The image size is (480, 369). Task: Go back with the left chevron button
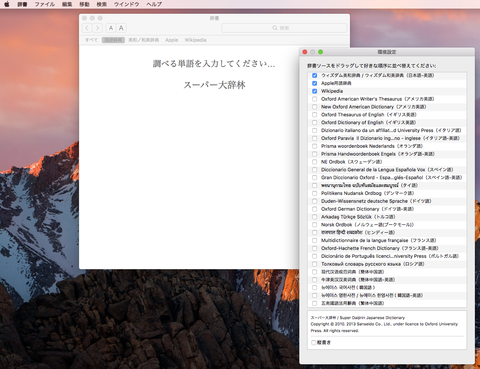87,28
